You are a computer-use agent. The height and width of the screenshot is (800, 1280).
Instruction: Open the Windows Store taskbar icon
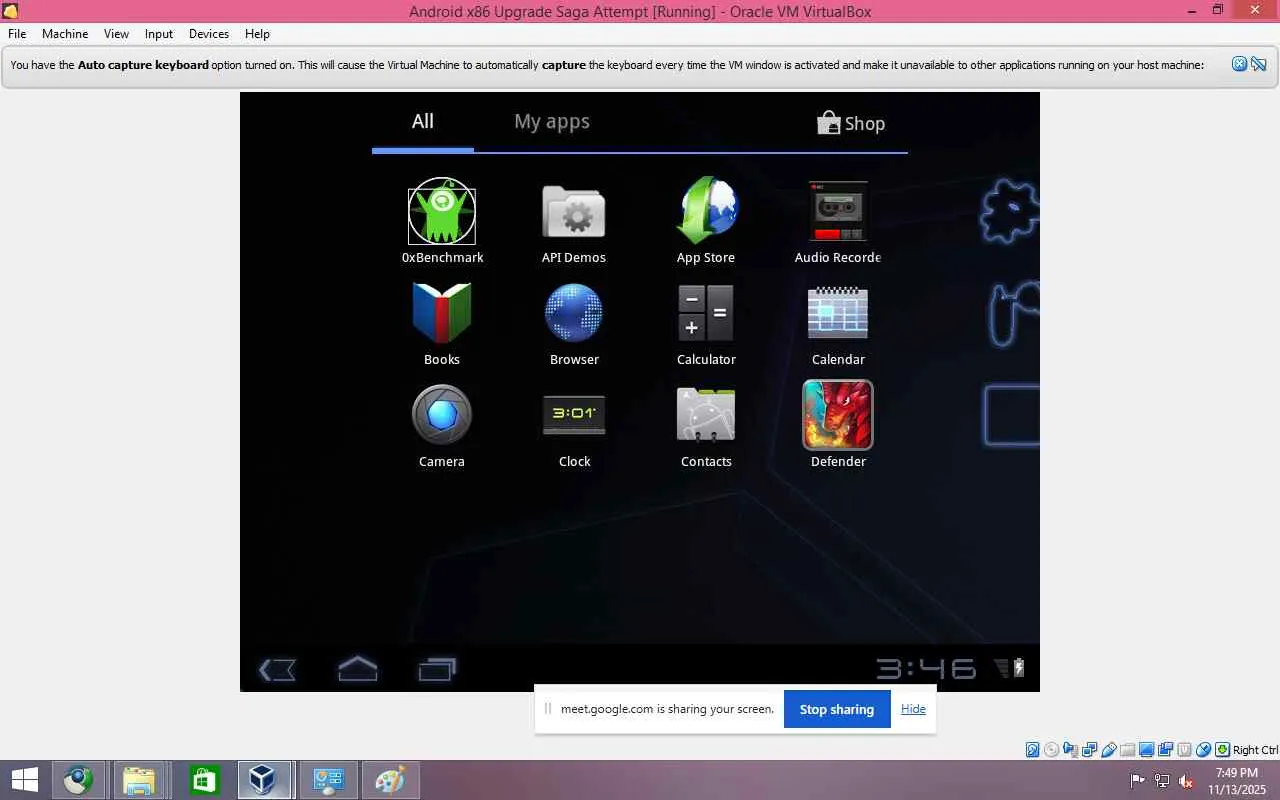[203, 780]
